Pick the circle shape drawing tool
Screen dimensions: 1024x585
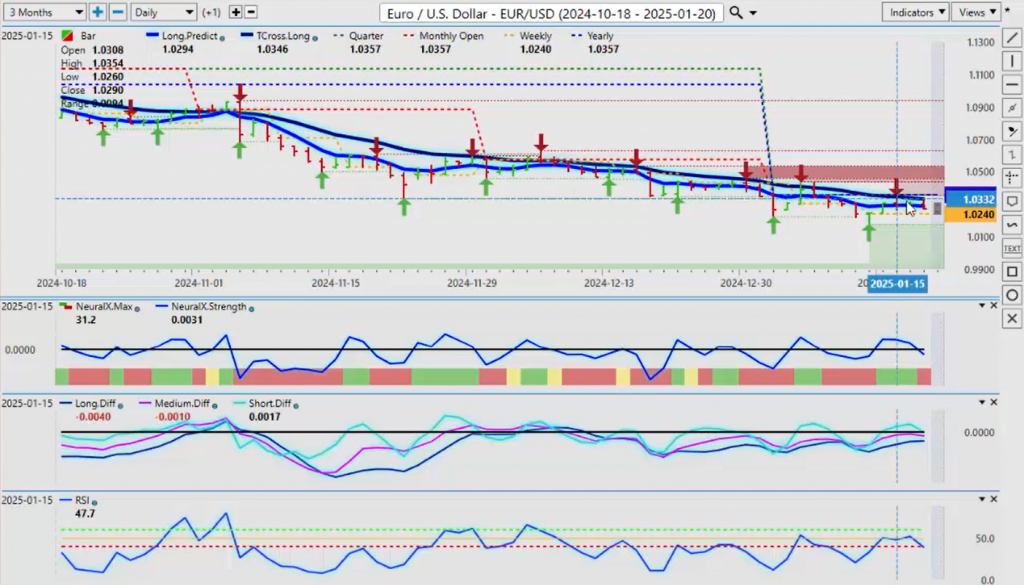(x=1012, y=296)
